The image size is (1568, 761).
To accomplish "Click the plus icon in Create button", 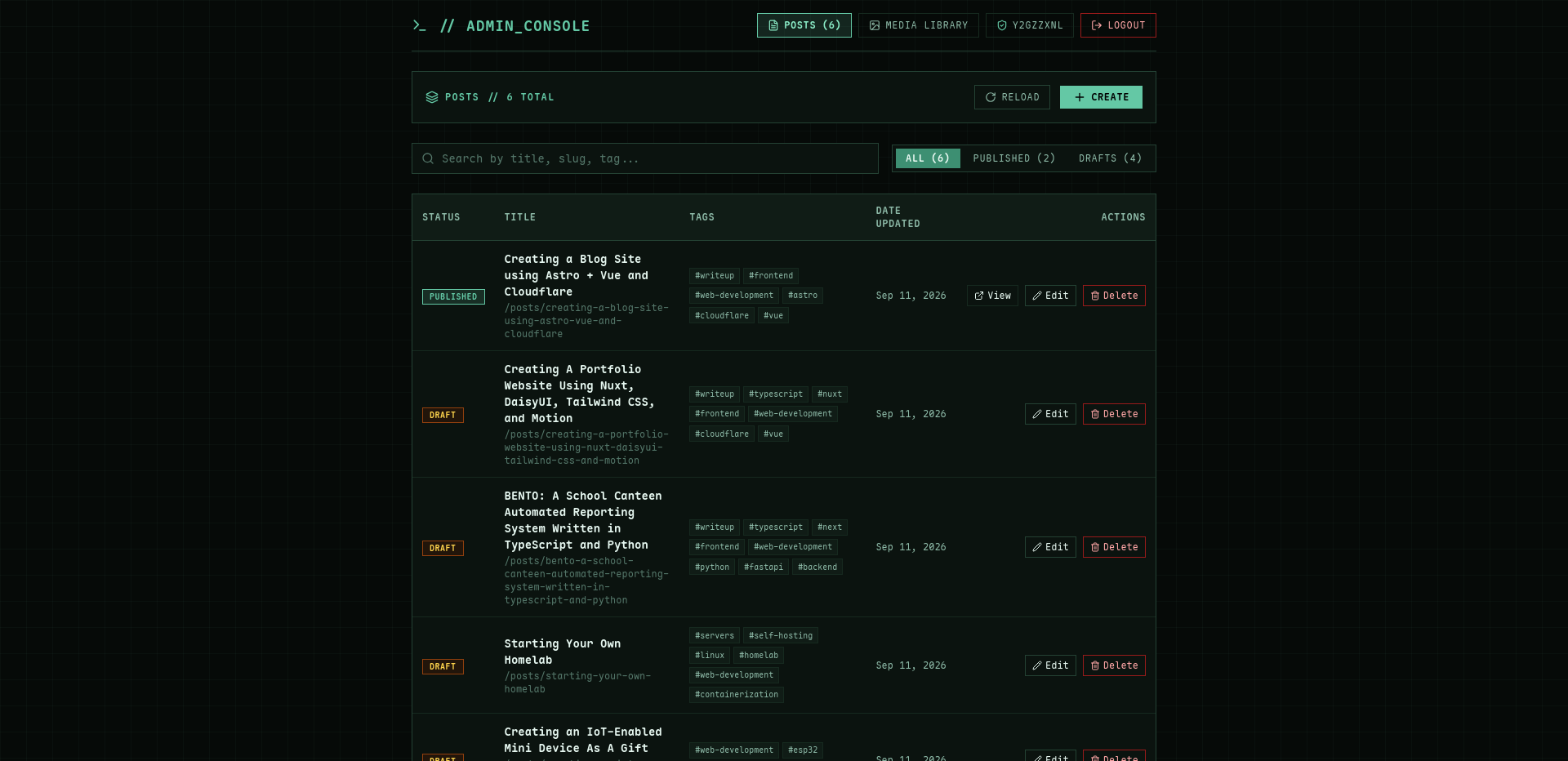I will pyautogui.click(x=1080, y=97).
